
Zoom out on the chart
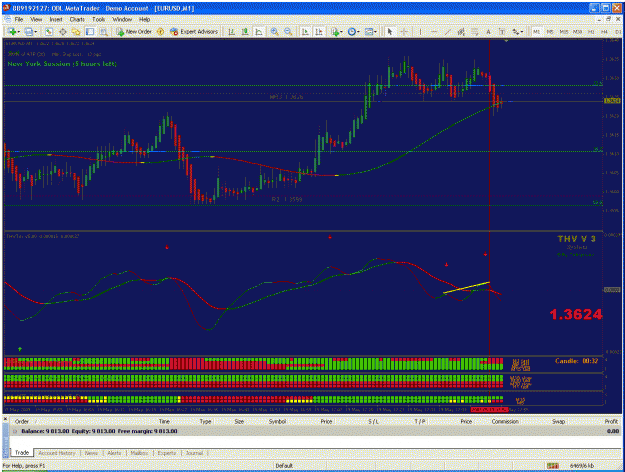click(288, 31)
